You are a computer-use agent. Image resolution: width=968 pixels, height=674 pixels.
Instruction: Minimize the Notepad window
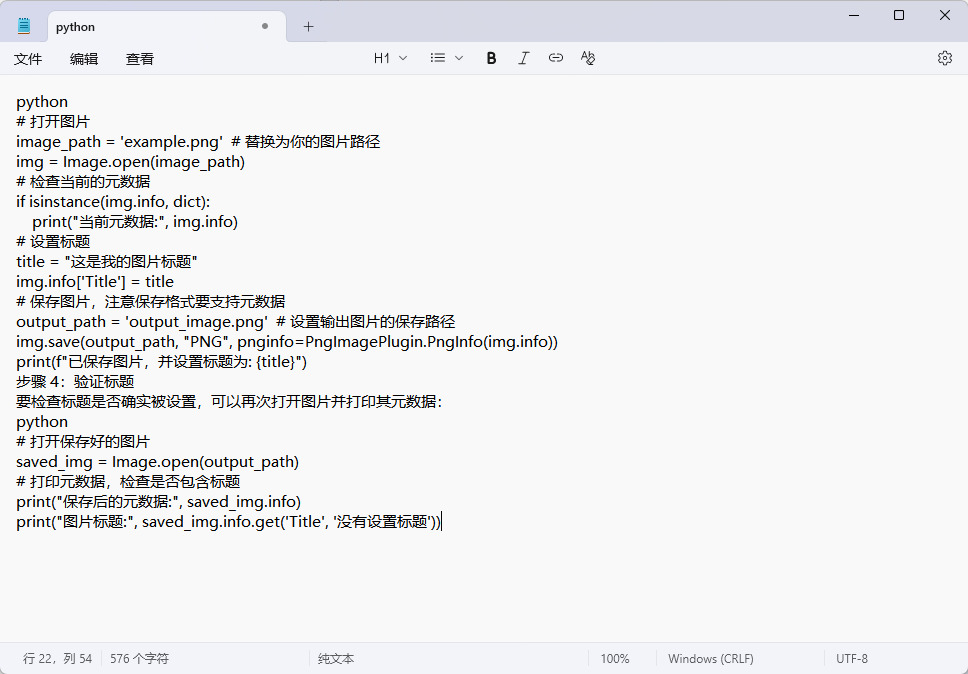[x=854, y=15]
